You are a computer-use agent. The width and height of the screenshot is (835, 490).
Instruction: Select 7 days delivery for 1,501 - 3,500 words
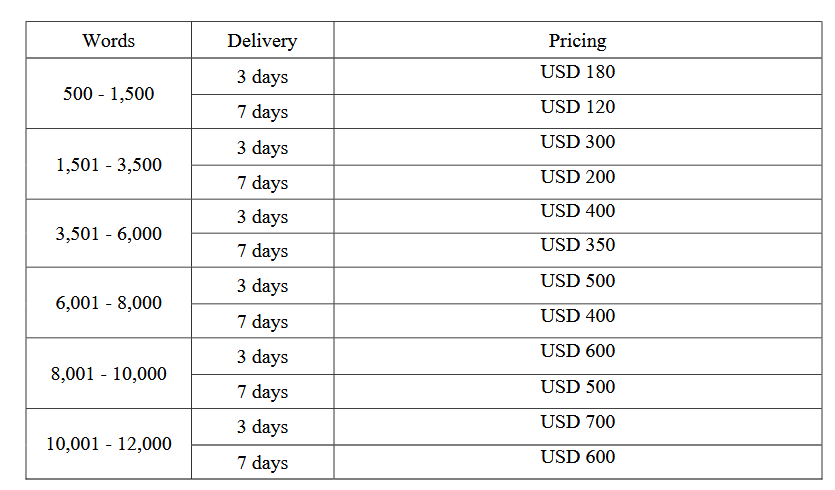tap(262, 183)
